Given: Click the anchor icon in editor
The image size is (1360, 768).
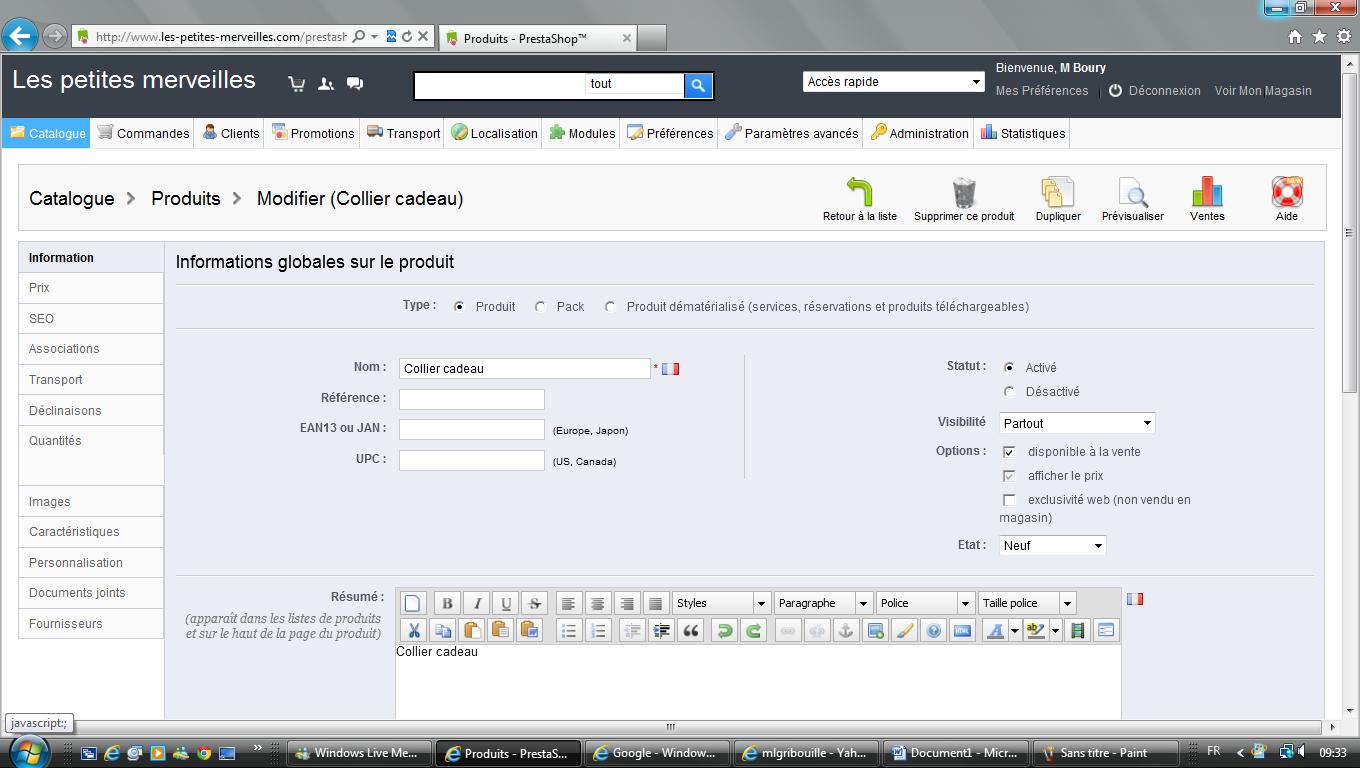Looking at the screenshot, I should pos(846,630).
